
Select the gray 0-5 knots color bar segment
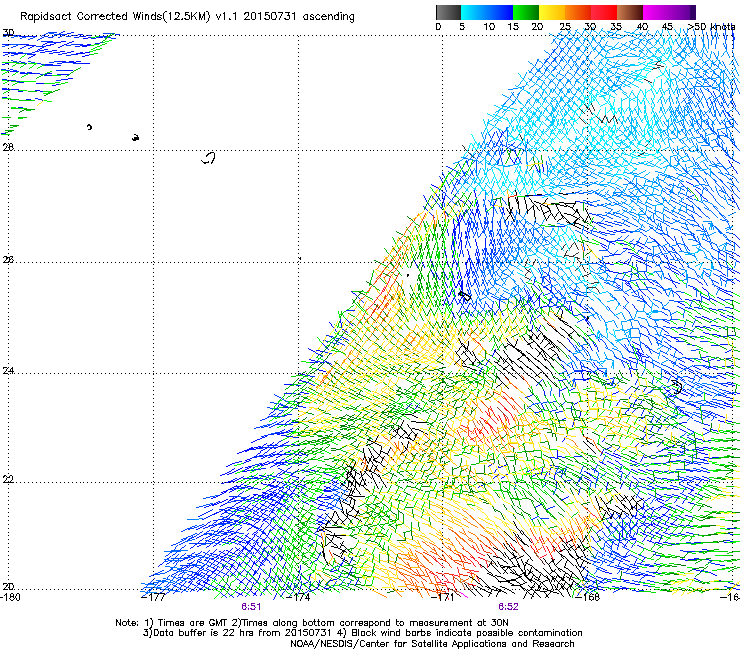pos(448,12)
